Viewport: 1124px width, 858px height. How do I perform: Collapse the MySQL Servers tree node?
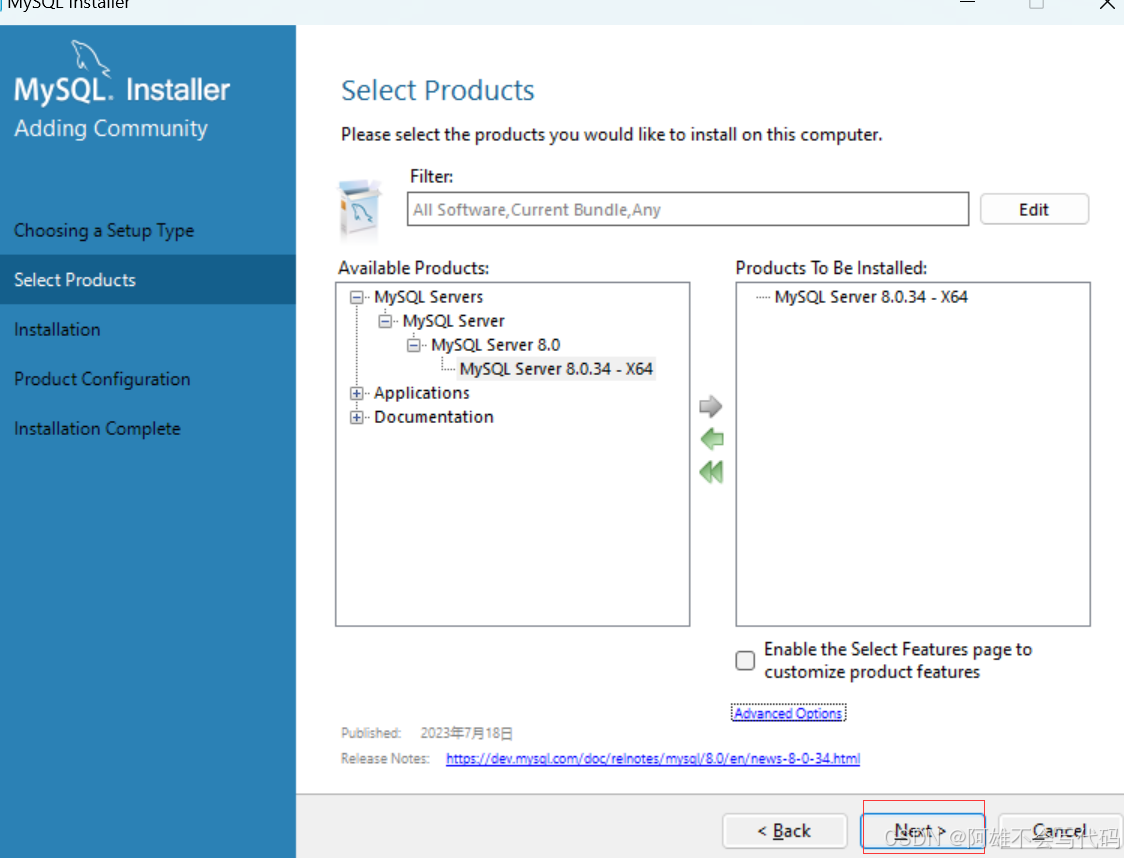pyautogui.click(x=356, y=297)
